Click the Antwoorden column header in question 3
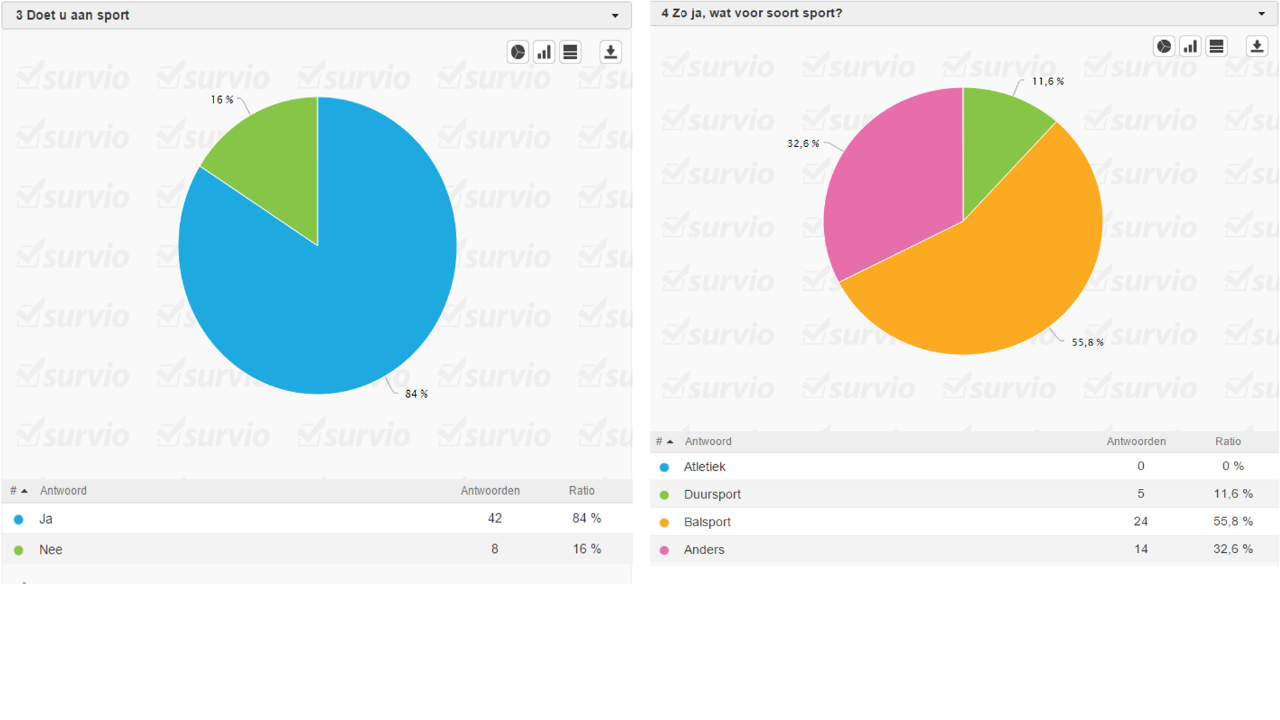The height and width of the screenshot is (720, 1280). [x=489, y=491]
